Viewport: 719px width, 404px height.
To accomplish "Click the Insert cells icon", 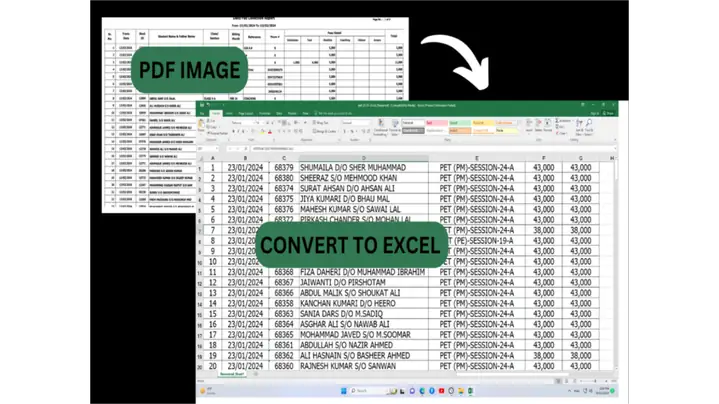I will tap(529, 126).
